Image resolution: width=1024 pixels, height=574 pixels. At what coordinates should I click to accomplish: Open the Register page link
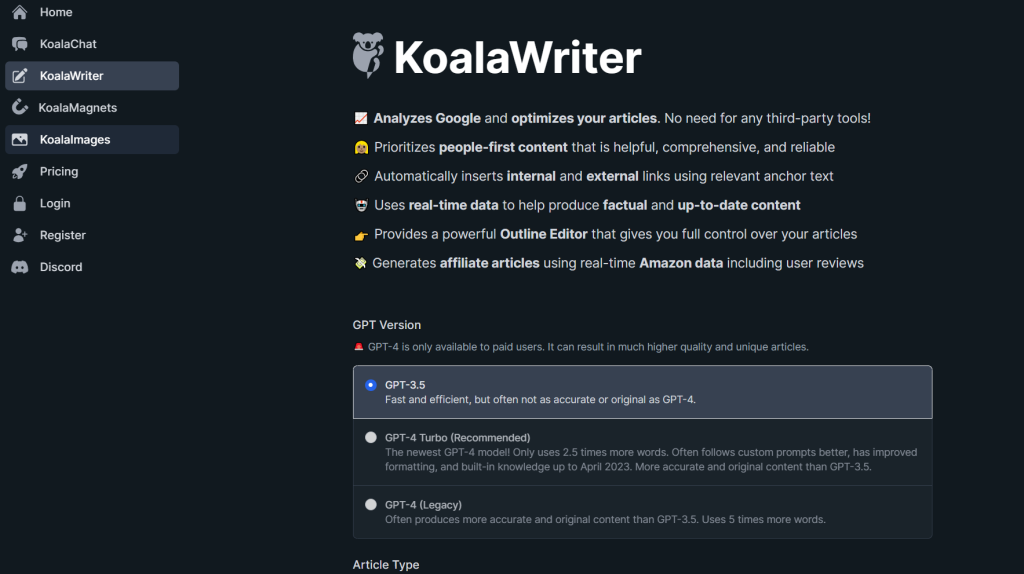(x=63, y=235)
